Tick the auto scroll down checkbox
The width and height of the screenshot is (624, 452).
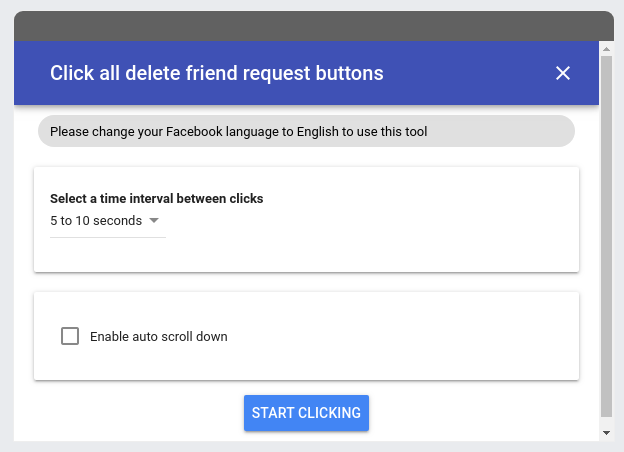pyautogui.click(x=70, y=336)
